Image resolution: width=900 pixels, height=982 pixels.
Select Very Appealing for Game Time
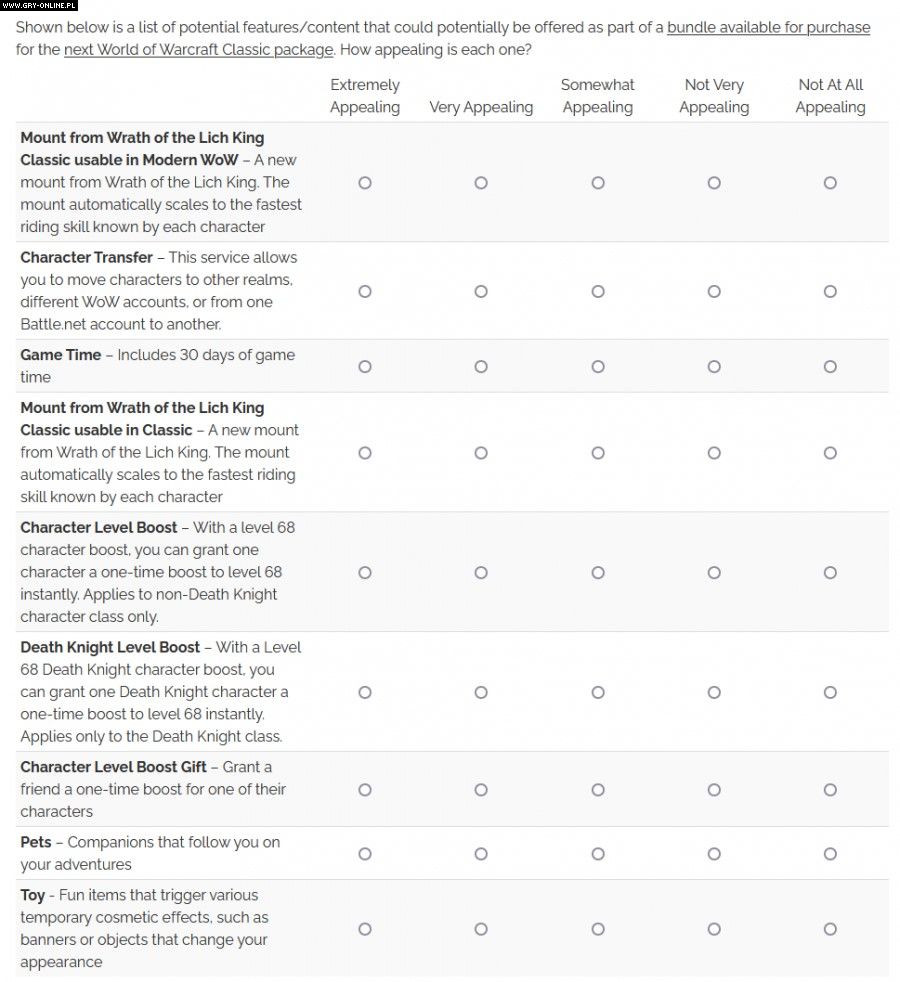pos(481,366)
